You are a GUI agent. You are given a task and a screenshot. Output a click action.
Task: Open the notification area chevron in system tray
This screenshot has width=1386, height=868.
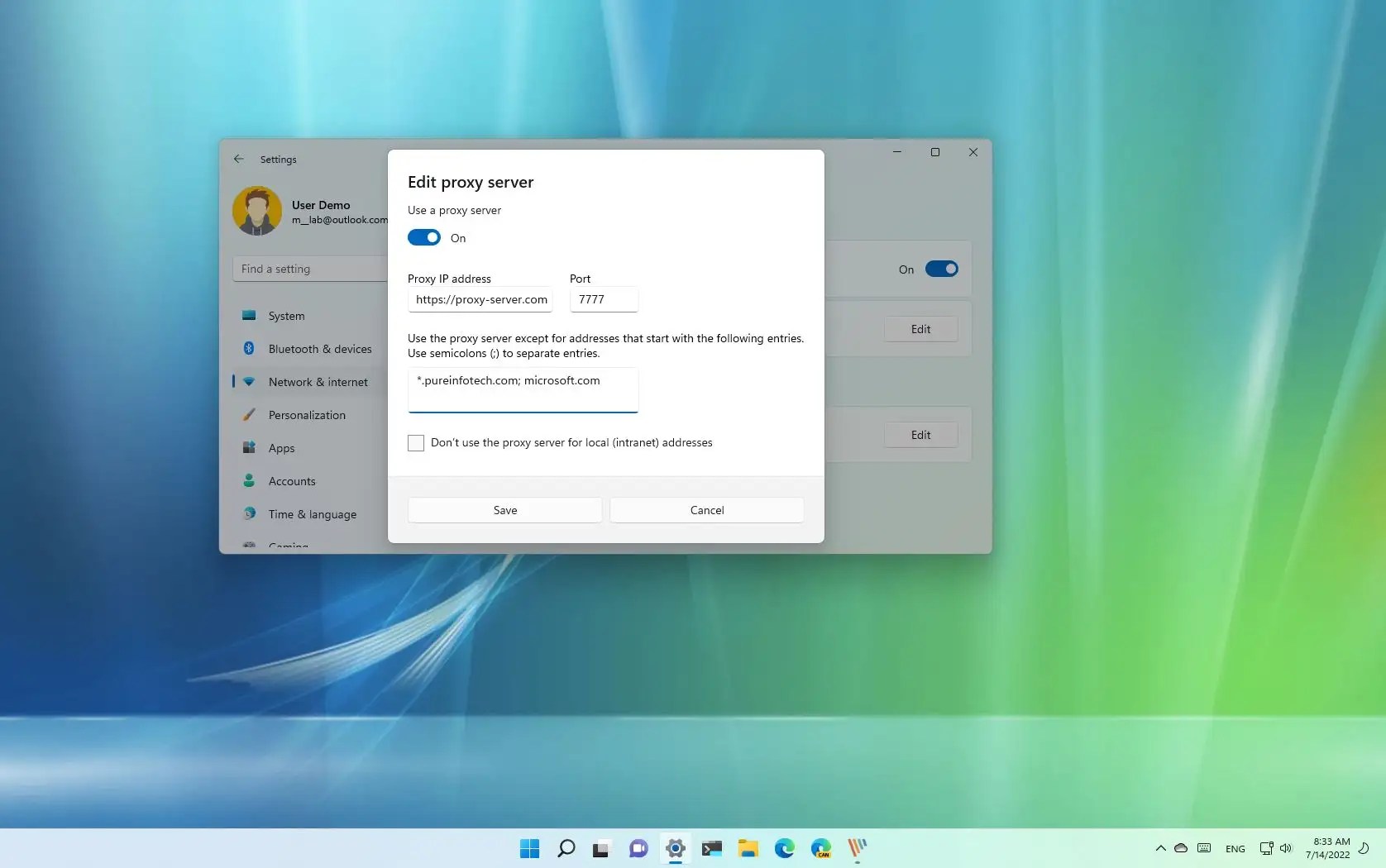(1160, 848)
